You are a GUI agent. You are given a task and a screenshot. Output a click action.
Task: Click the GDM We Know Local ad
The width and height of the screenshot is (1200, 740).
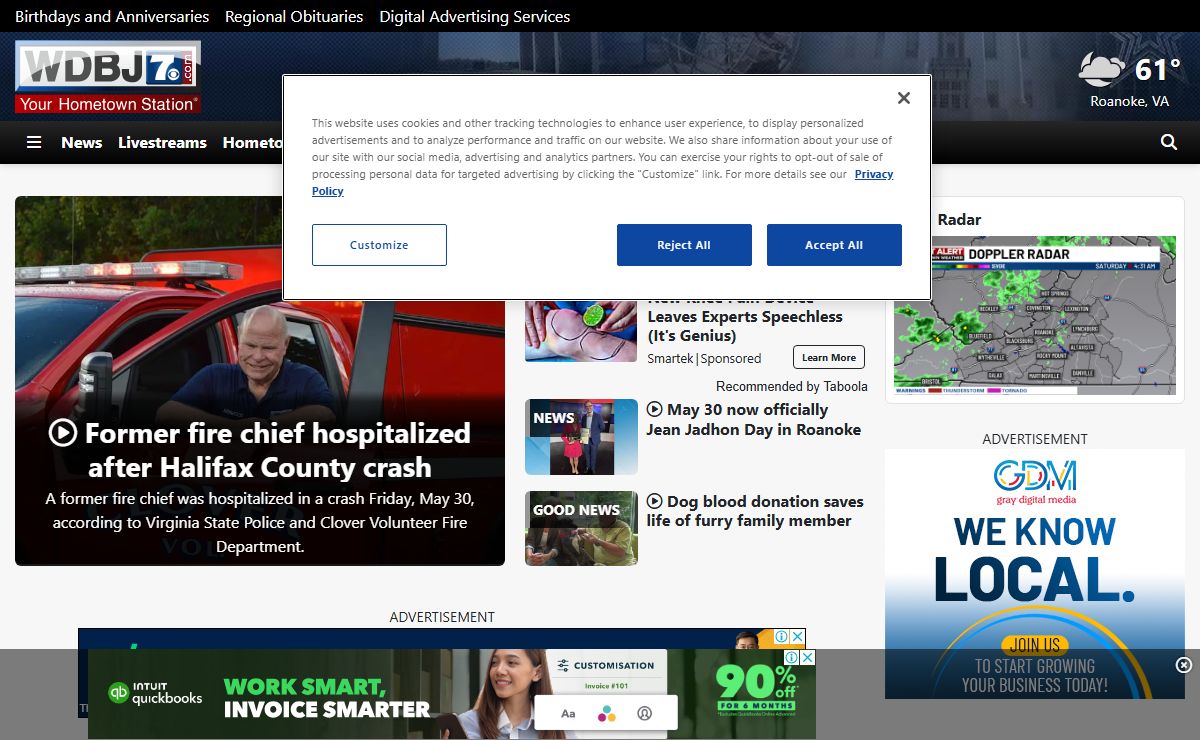(x=1035, y=574)
